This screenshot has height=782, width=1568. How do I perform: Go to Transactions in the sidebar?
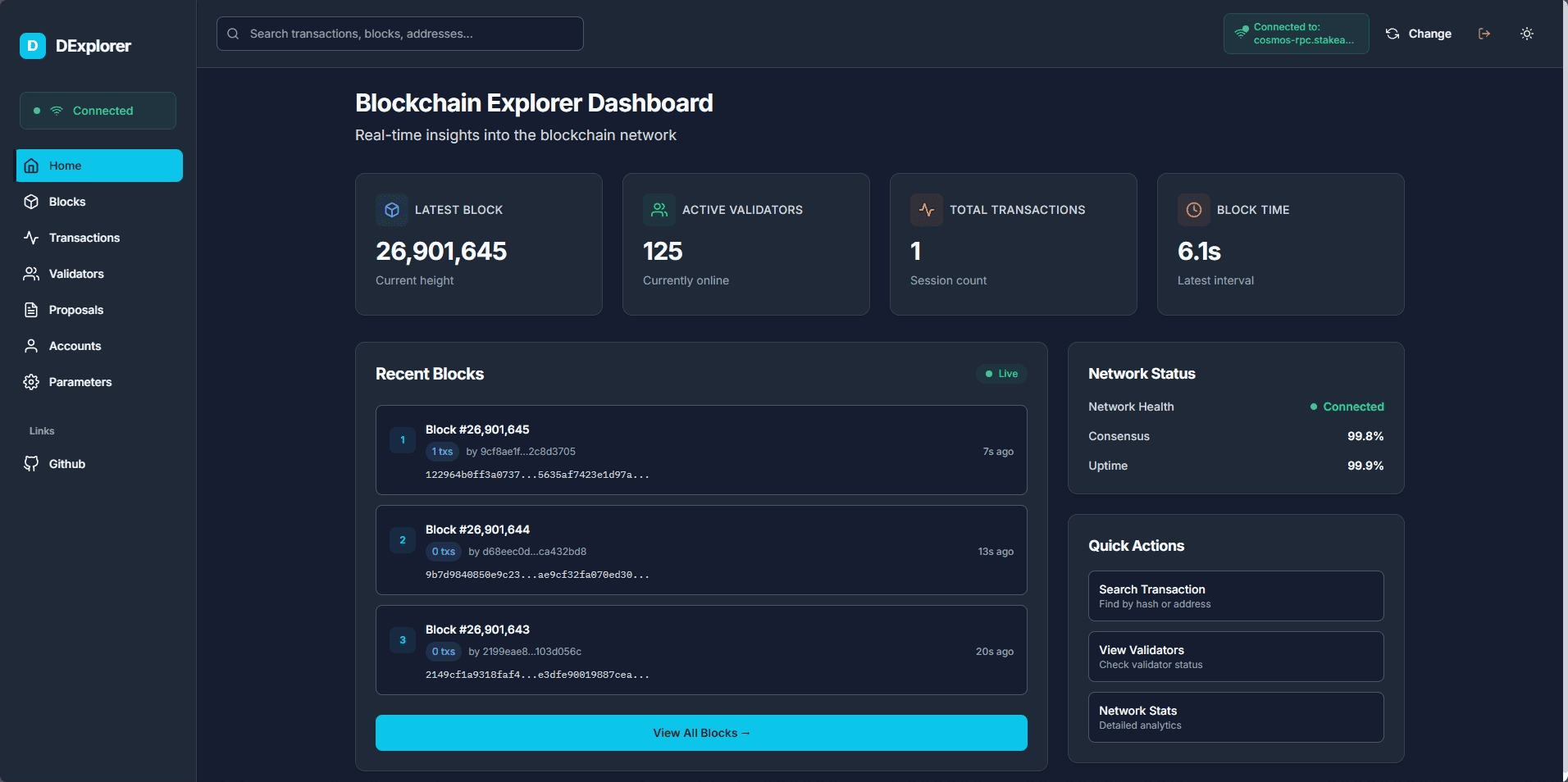pyautogui.click(x=84, y=238)
